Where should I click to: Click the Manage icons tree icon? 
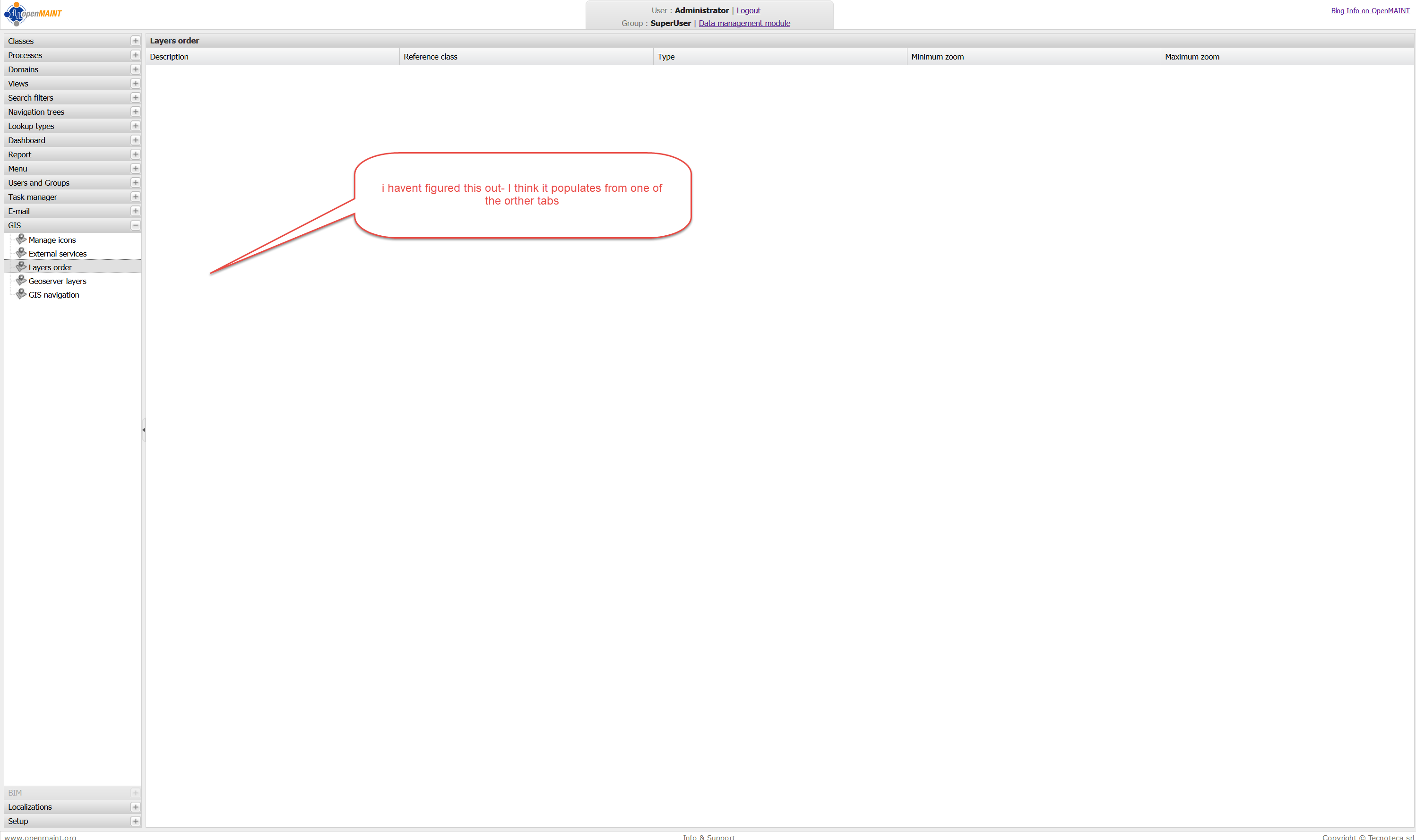click(21, 240)
